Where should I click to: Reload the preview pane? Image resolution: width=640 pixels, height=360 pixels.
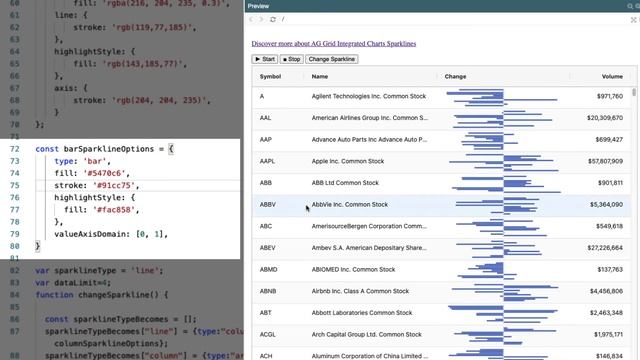pos(273,19)
